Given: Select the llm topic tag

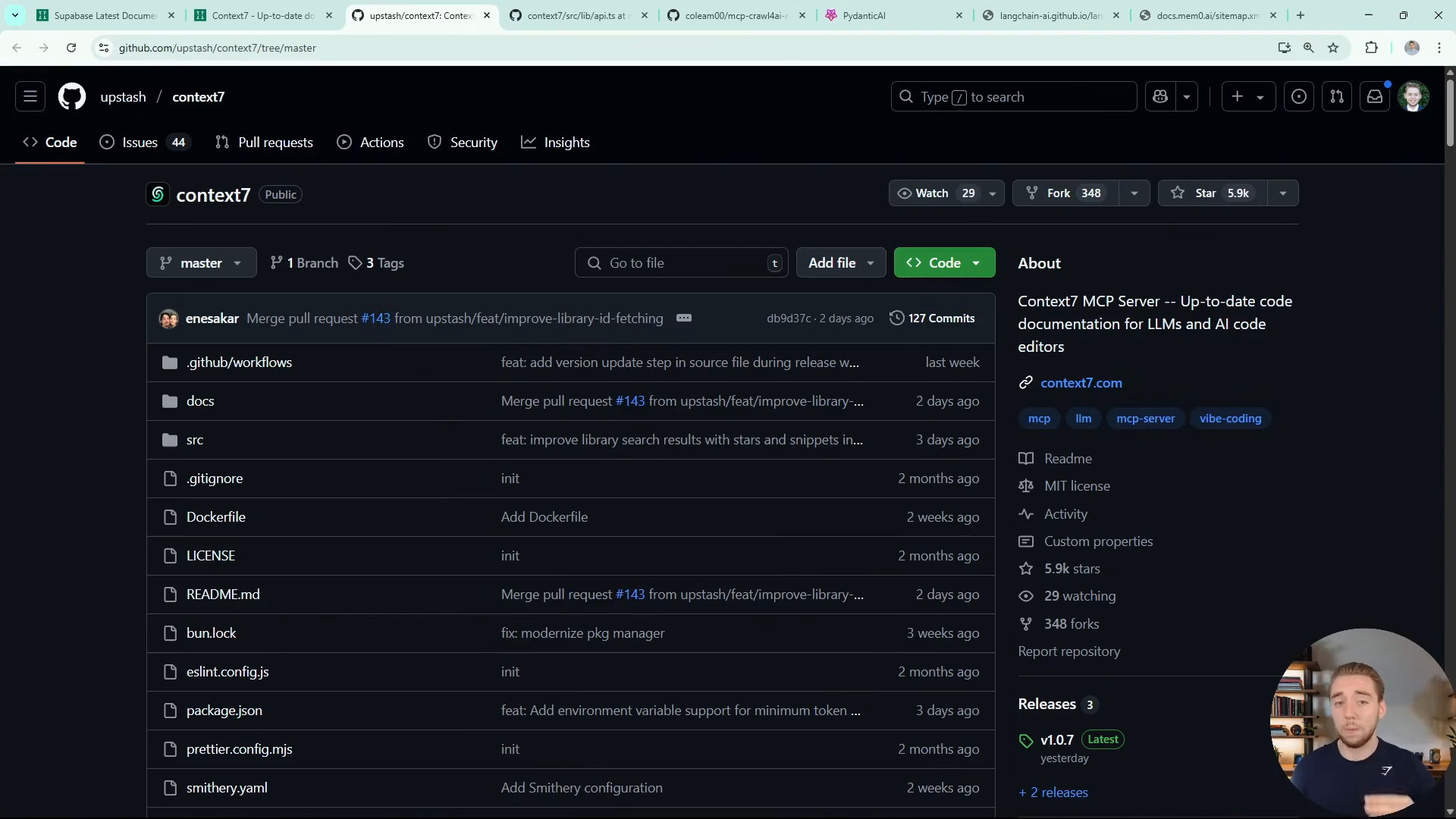Looking at the screenshot, I should click(x=1084, y=419).
